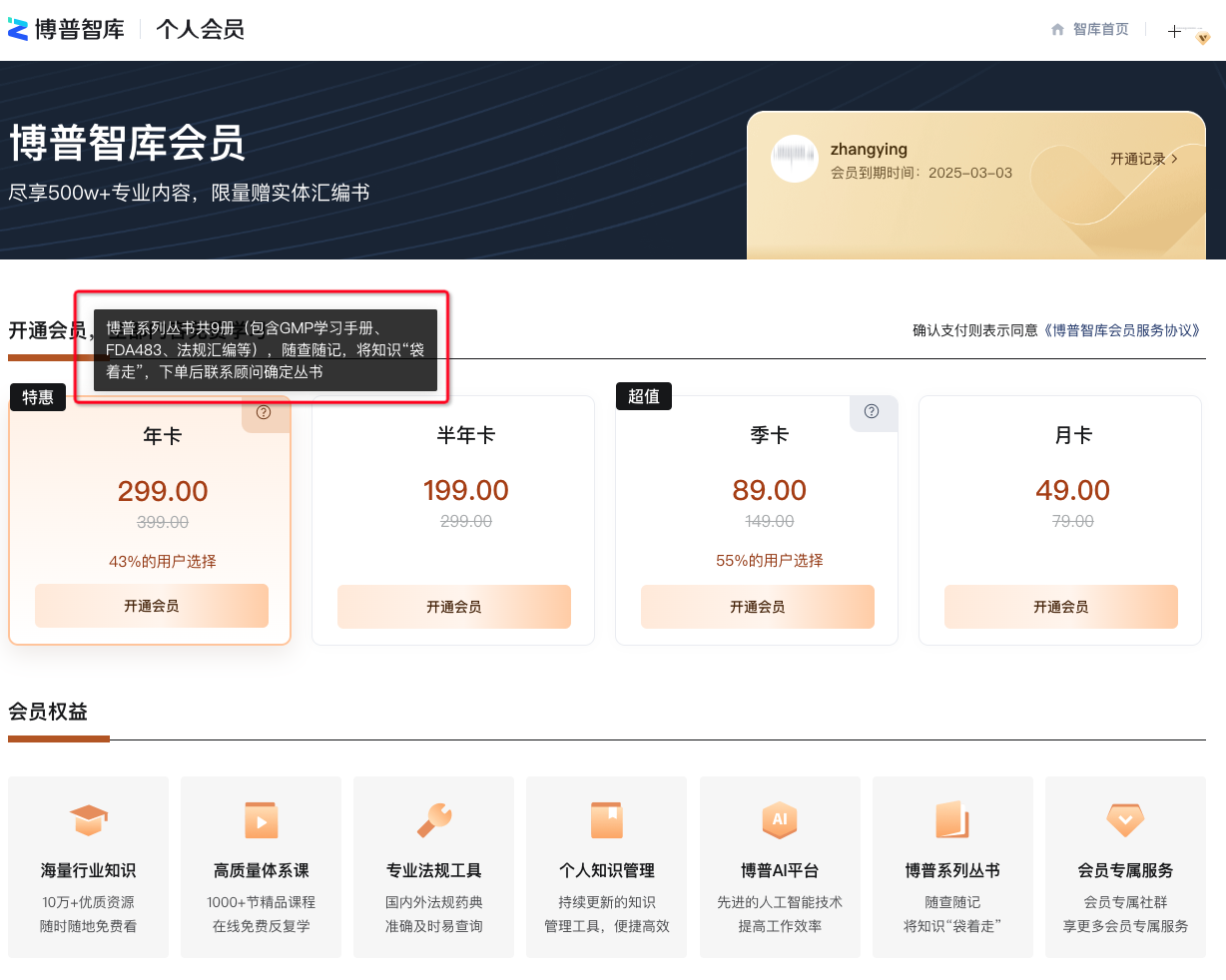
Task: Click the video play icon for 高质量体系课
Action: pyautogui.click(x=262, y=820)
